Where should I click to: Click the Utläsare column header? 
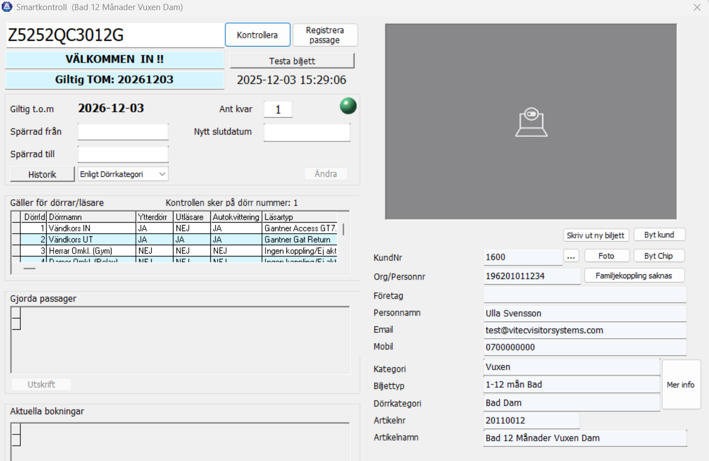pos(192,217)
